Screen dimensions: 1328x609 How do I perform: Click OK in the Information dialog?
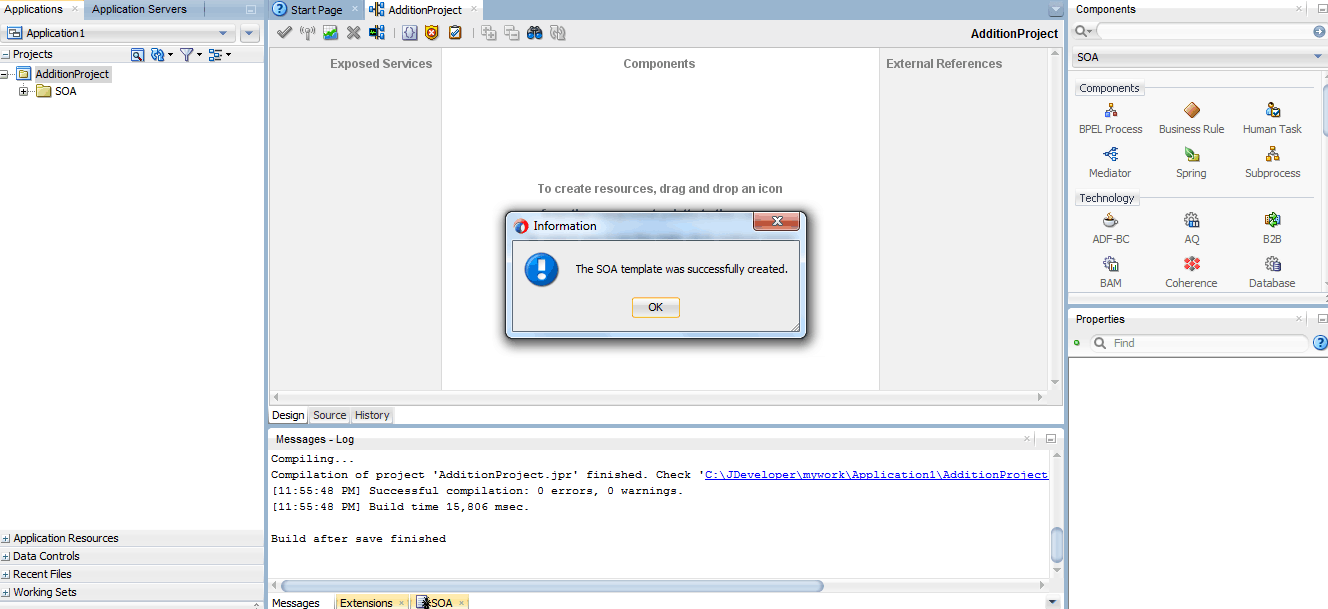[655, 307]
